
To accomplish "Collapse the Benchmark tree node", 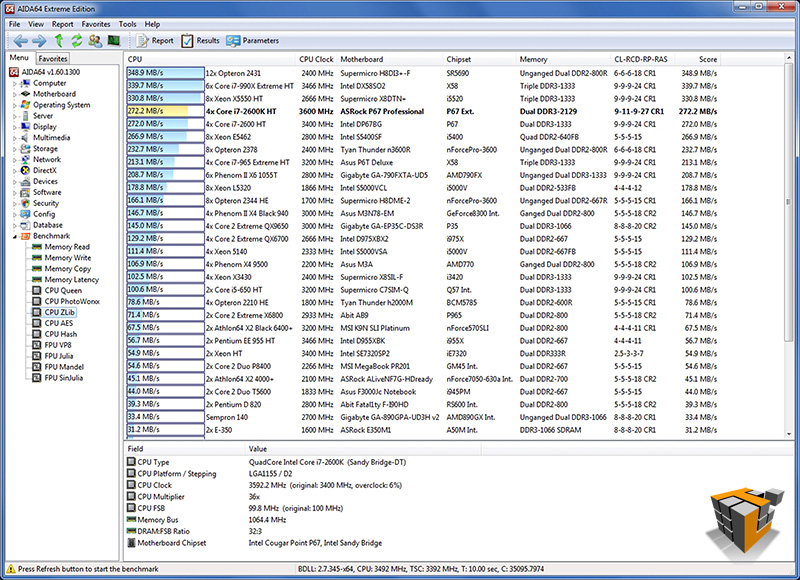I will tap(15, 236).
